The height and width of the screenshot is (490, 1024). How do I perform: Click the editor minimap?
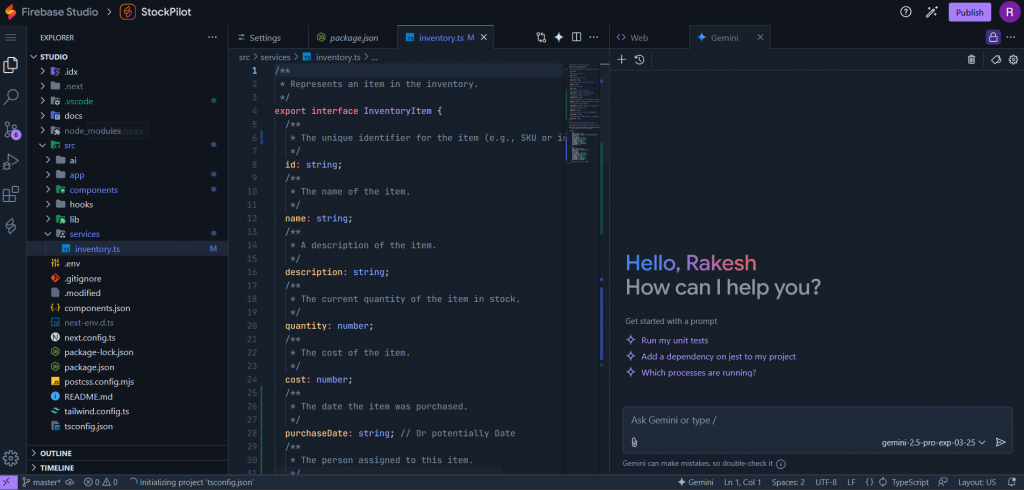[x=583, y=111]
